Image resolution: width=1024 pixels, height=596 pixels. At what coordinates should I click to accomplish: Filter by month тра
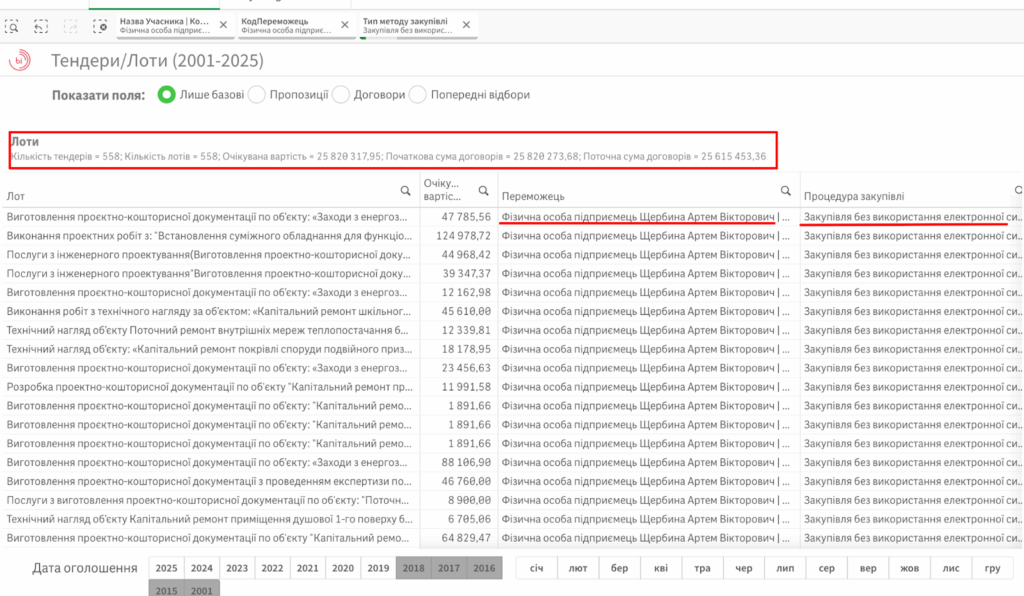coord(703,568)
